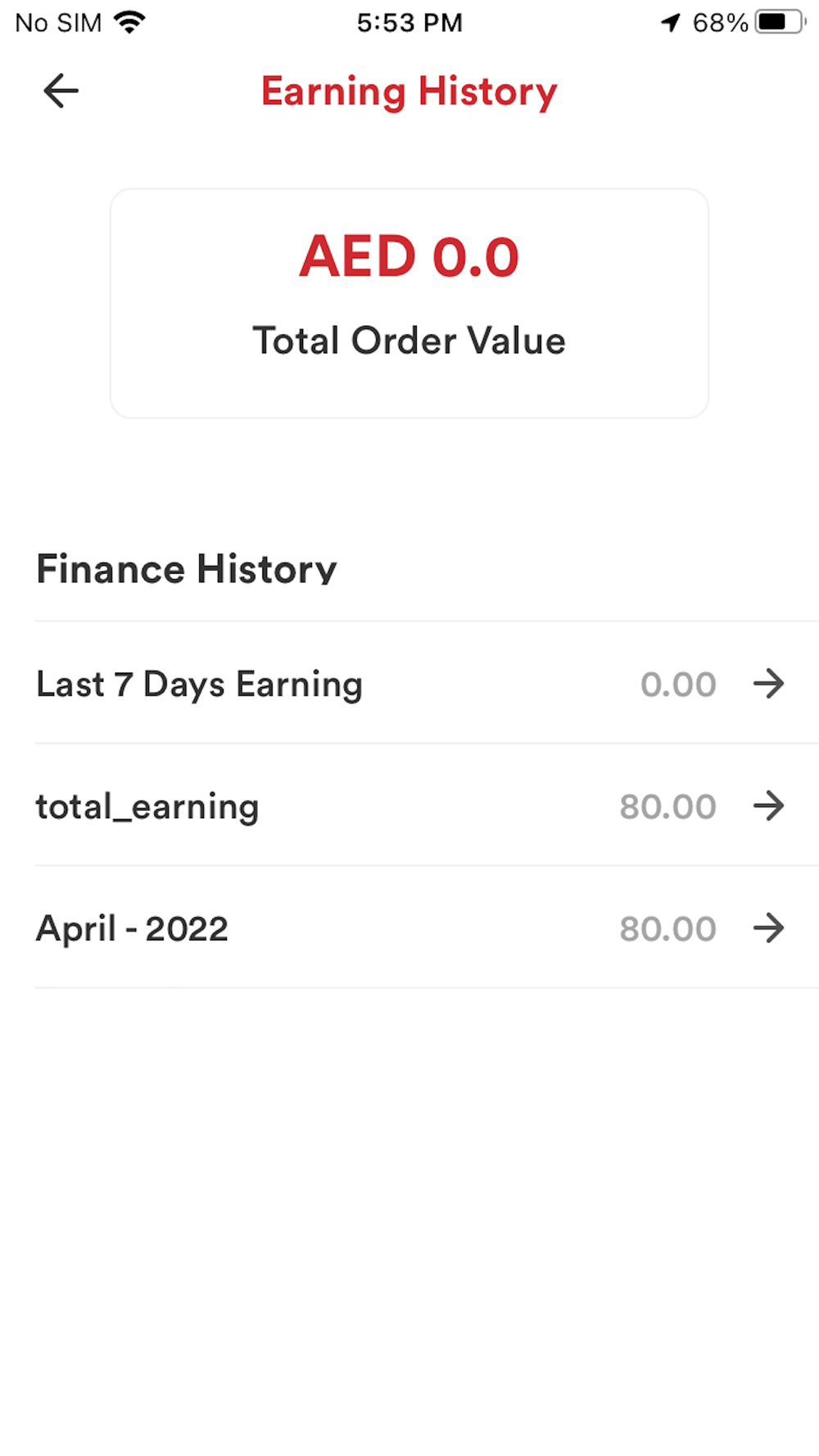Tap the Total Order Value label
This screenshot has width=819, height=1456.
(409, 341)
